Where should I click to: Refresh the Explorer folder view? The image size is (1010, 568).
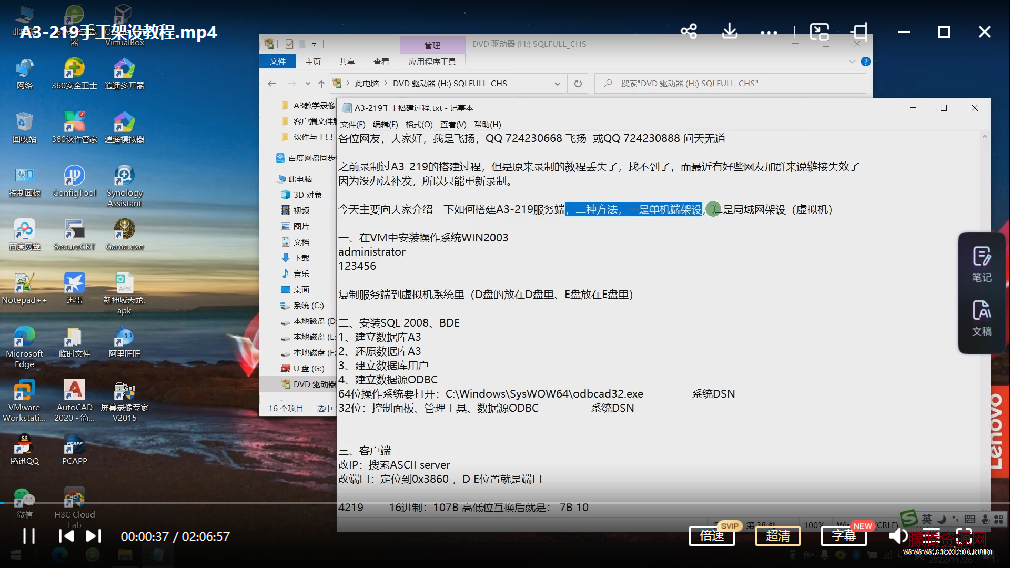point(578,84)
